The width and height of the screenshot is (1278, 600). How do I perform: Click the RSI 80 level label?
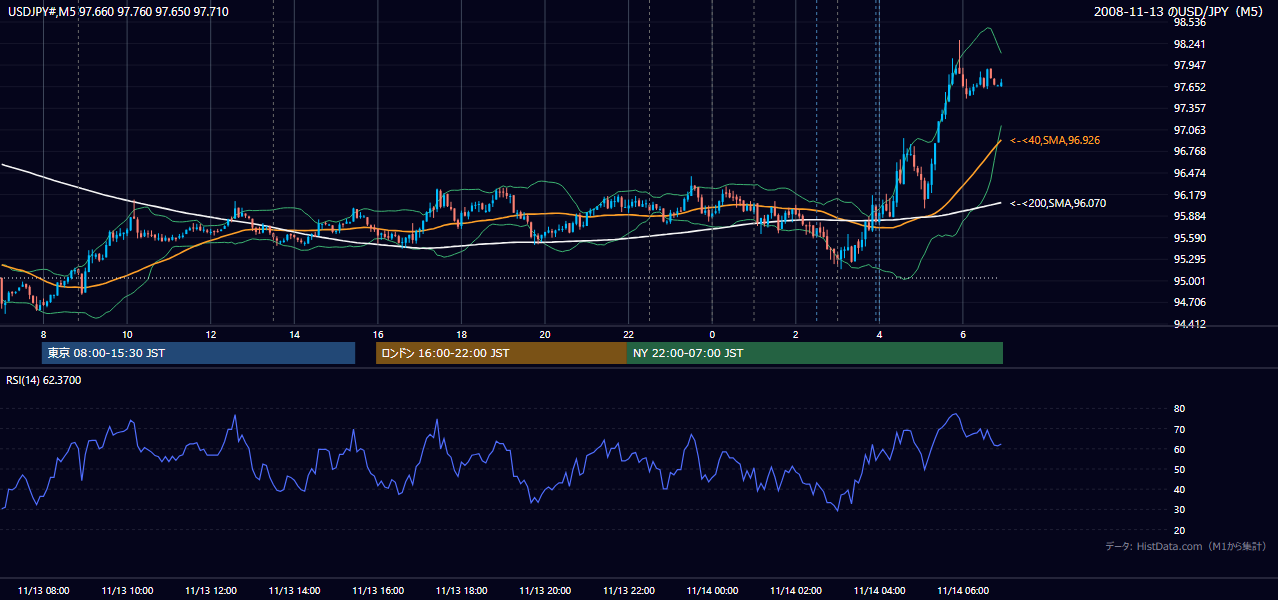coord(1180,409)
